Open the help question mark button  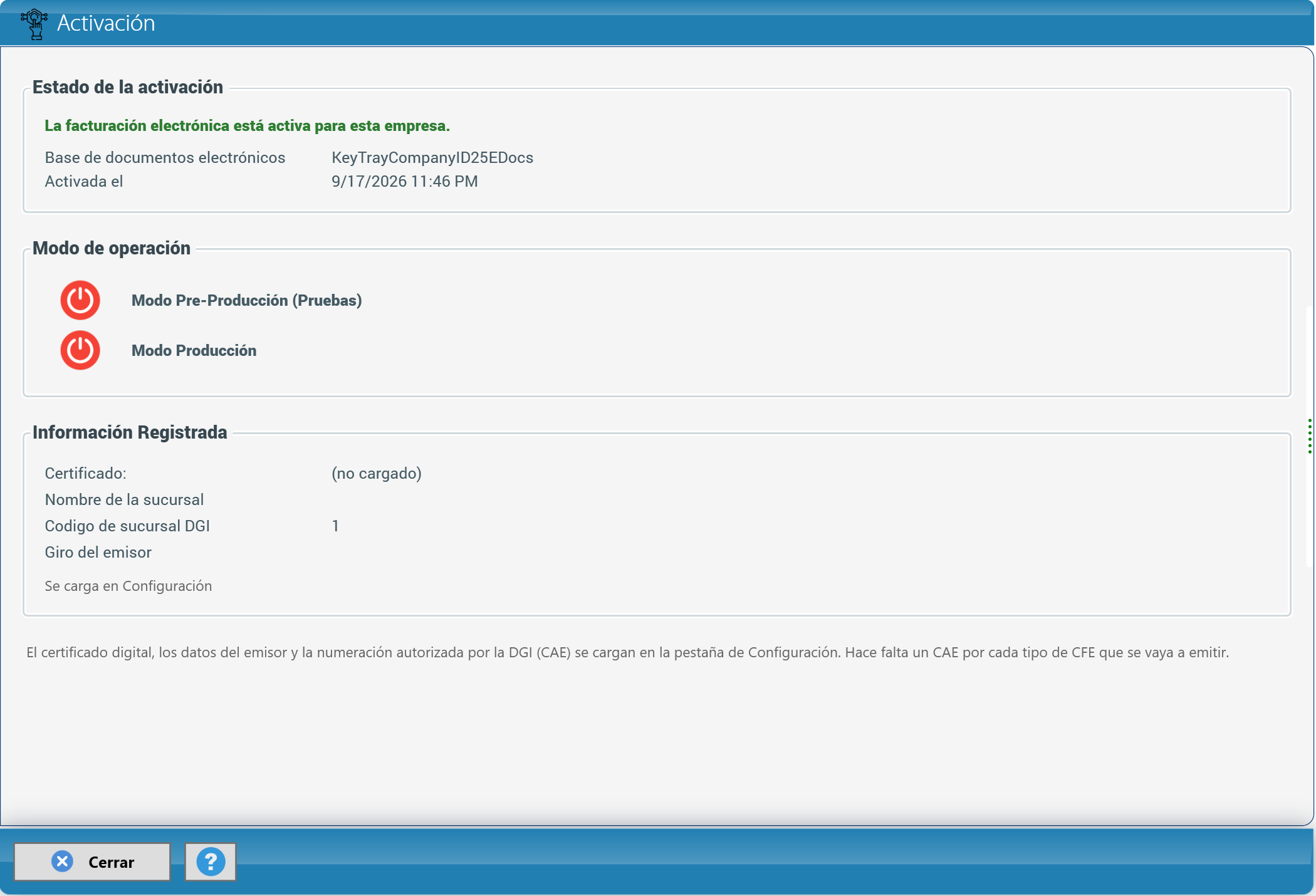point(211,862)
